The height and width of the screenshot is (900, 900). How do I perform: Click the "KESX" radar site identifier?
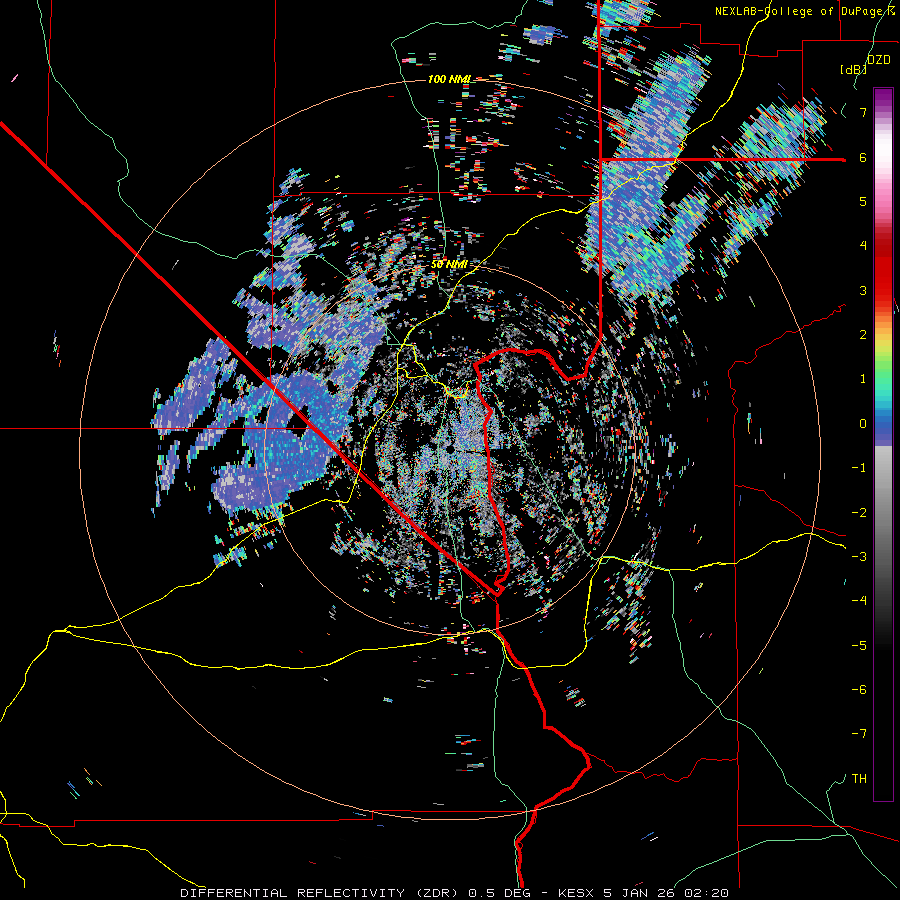point(577,893)
